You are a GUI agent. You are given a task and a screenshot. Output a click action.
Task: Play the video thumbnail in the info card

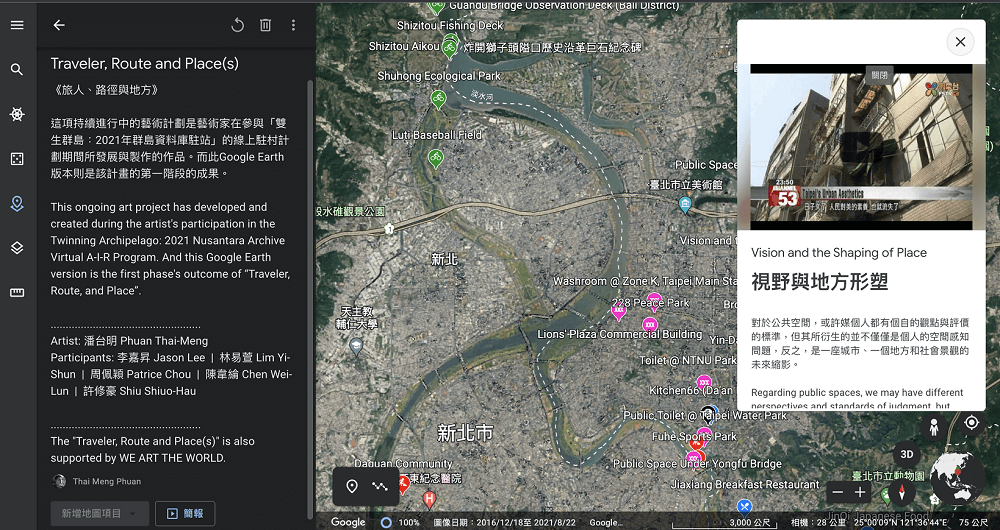pyautogui.click(x=861, y=147)
